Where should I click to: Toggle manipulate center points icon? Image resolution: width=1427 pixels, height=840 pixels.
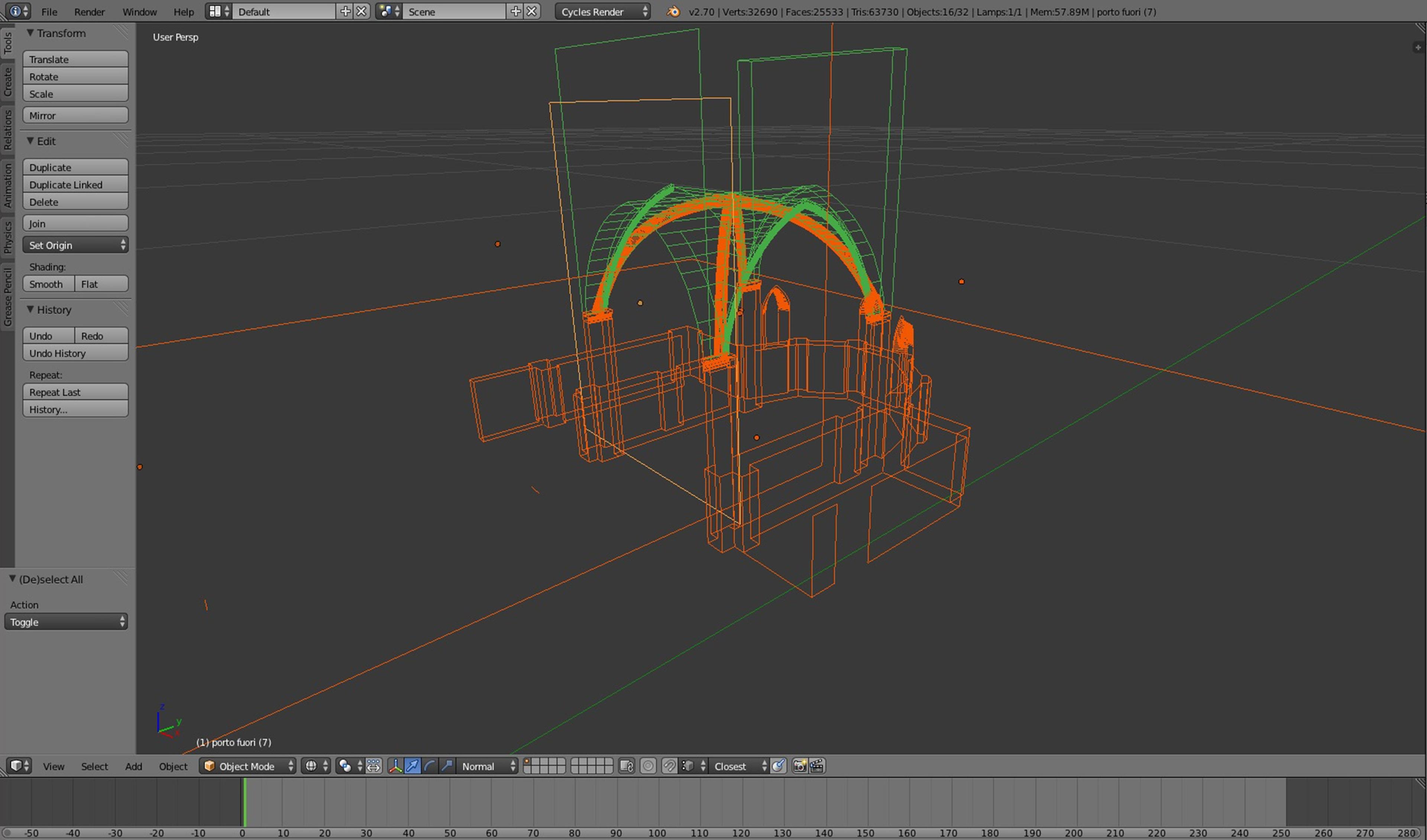[x=374, y=766]
